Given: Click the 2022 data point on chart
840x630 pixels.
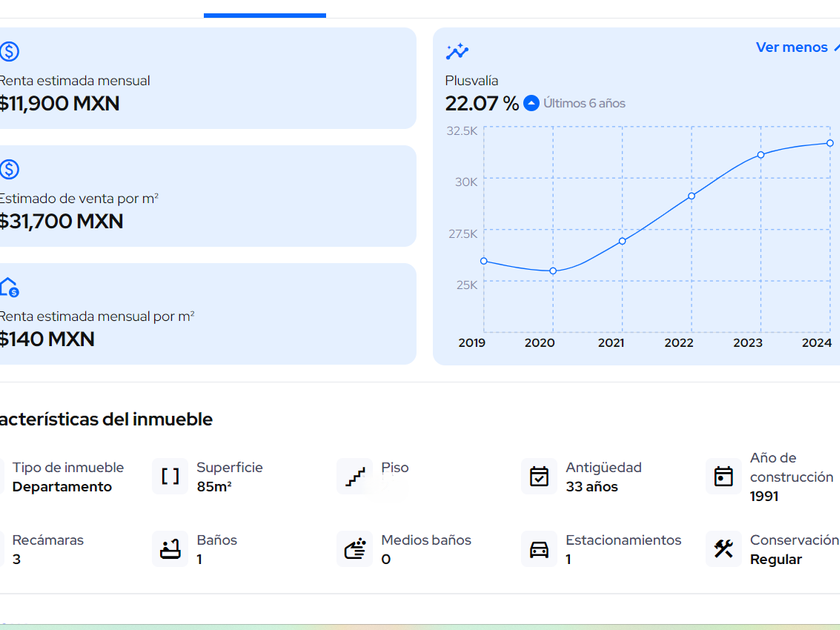Looking at the screenshot, I should tap(691, 196).
